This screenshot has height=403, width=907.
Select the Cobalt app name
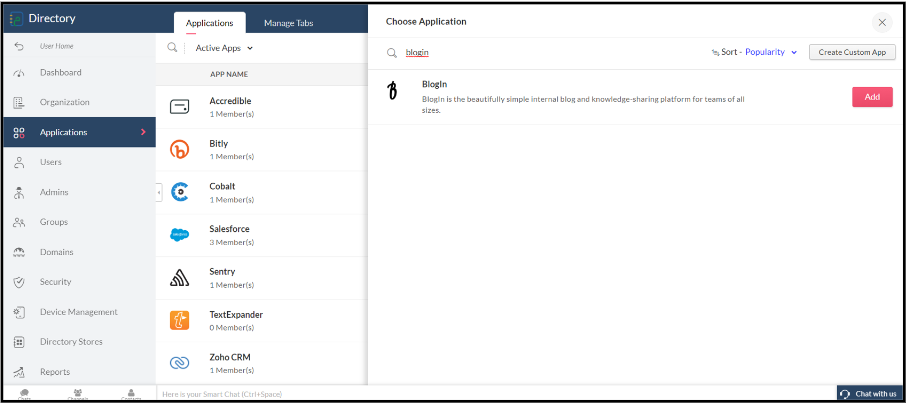click(x=222, y=187)
